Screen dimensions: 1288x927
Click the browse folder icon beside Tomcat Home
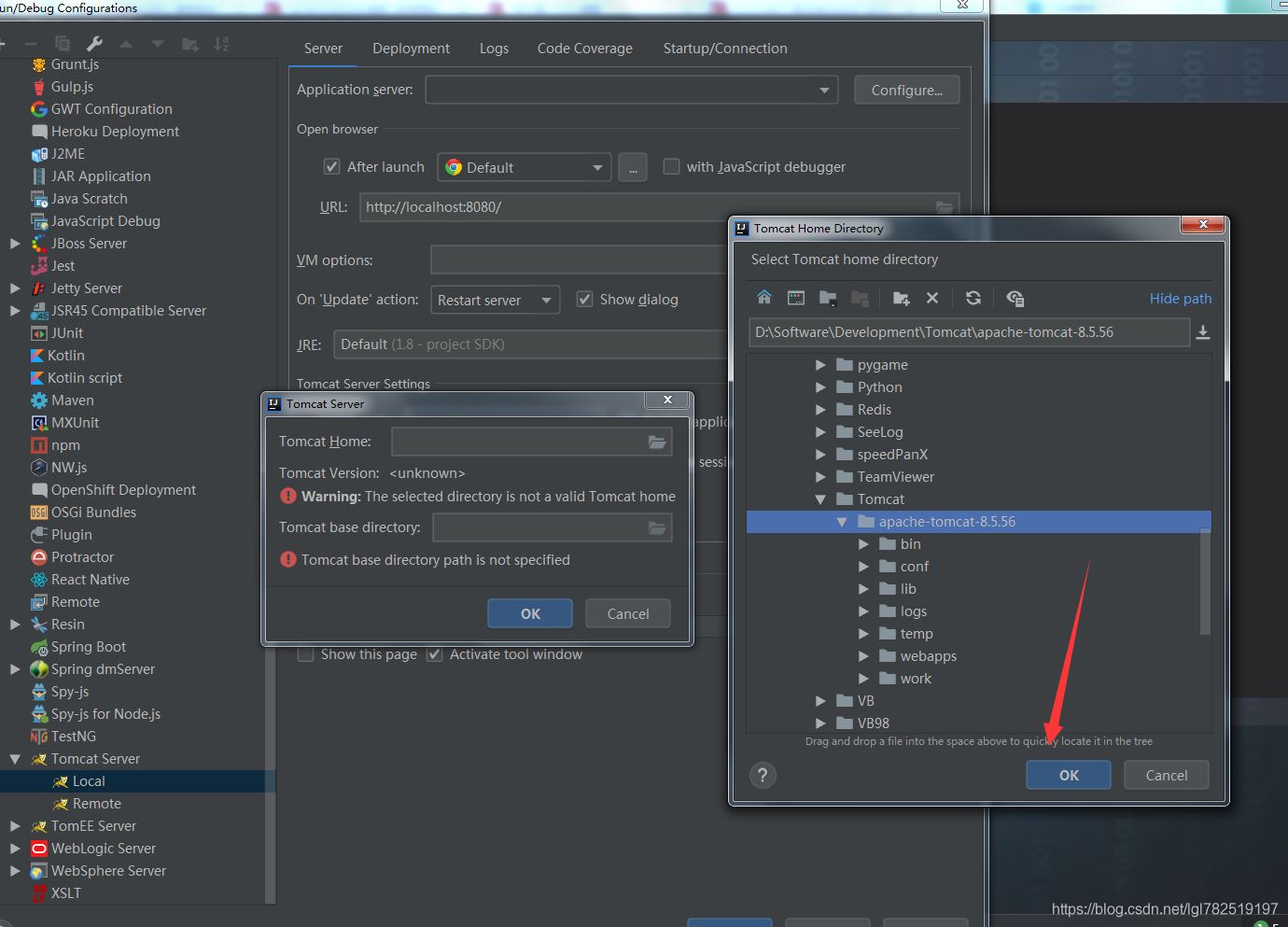[657, 442]
